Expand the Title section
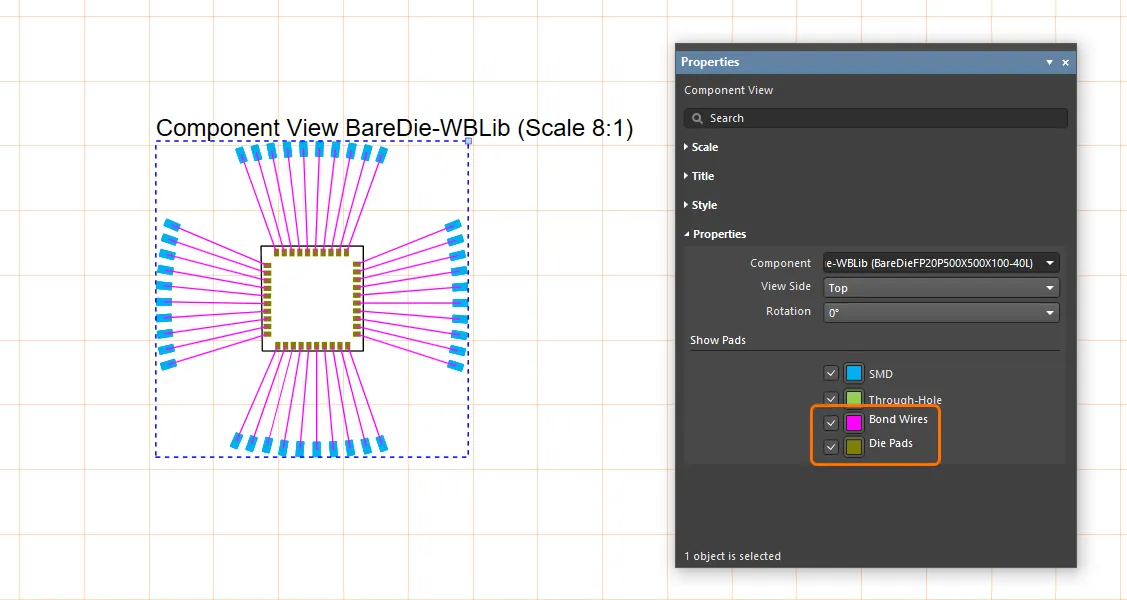 pos(702,176)
